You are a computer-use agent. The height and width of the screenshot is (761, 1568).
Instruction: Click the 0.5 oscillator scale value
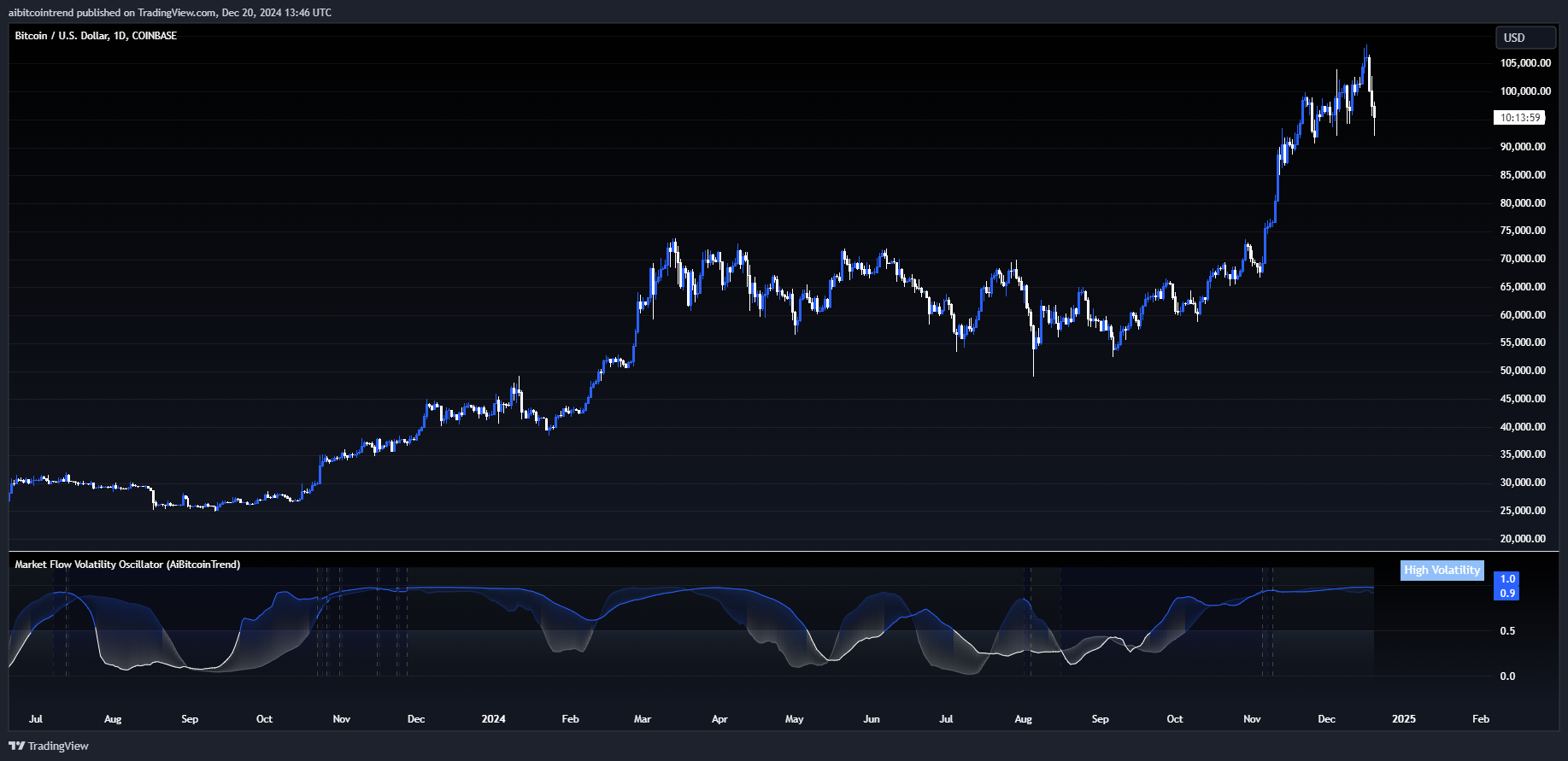click(1507, 631)
